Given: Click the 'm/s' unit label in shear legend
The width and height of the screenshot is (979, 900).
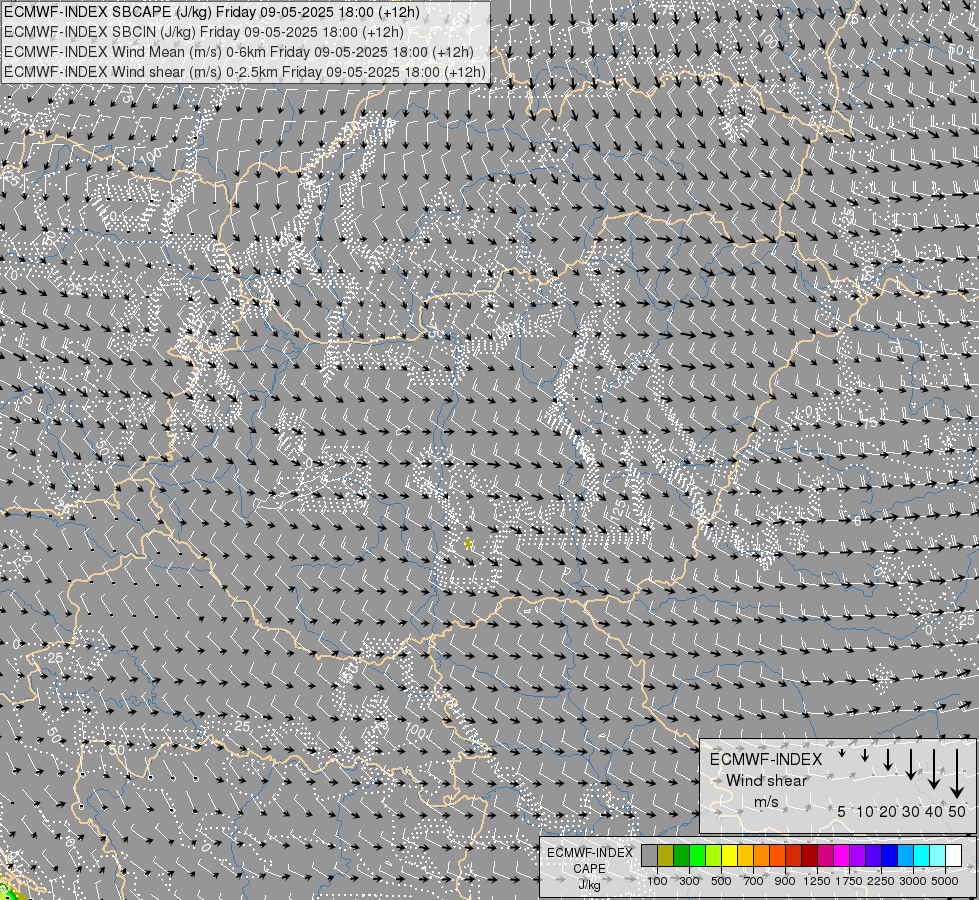Looking at the screenshot, I should (766, 801).
